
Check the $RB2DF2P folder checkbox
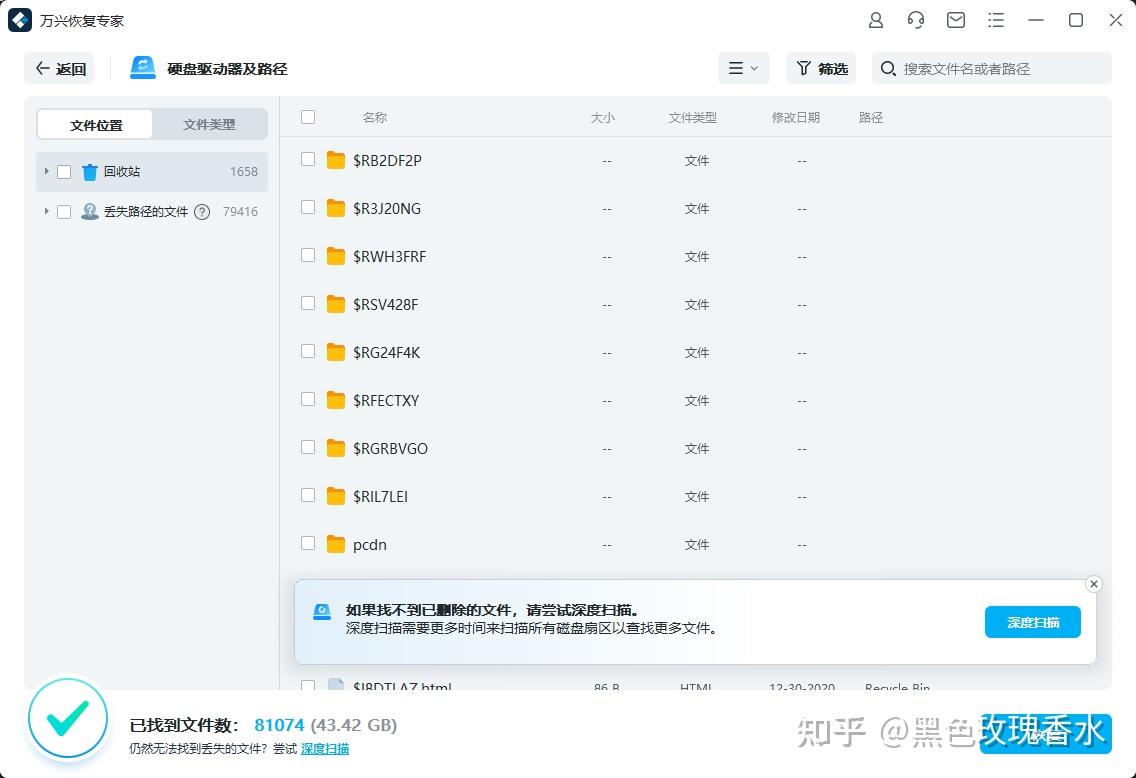pyautogui.click(x=308, y=159)
